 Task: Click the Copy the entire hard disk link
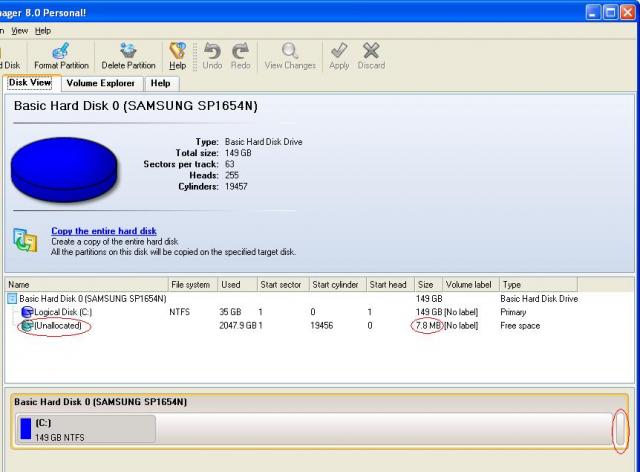pyautogui.click(x=104, y=231)
